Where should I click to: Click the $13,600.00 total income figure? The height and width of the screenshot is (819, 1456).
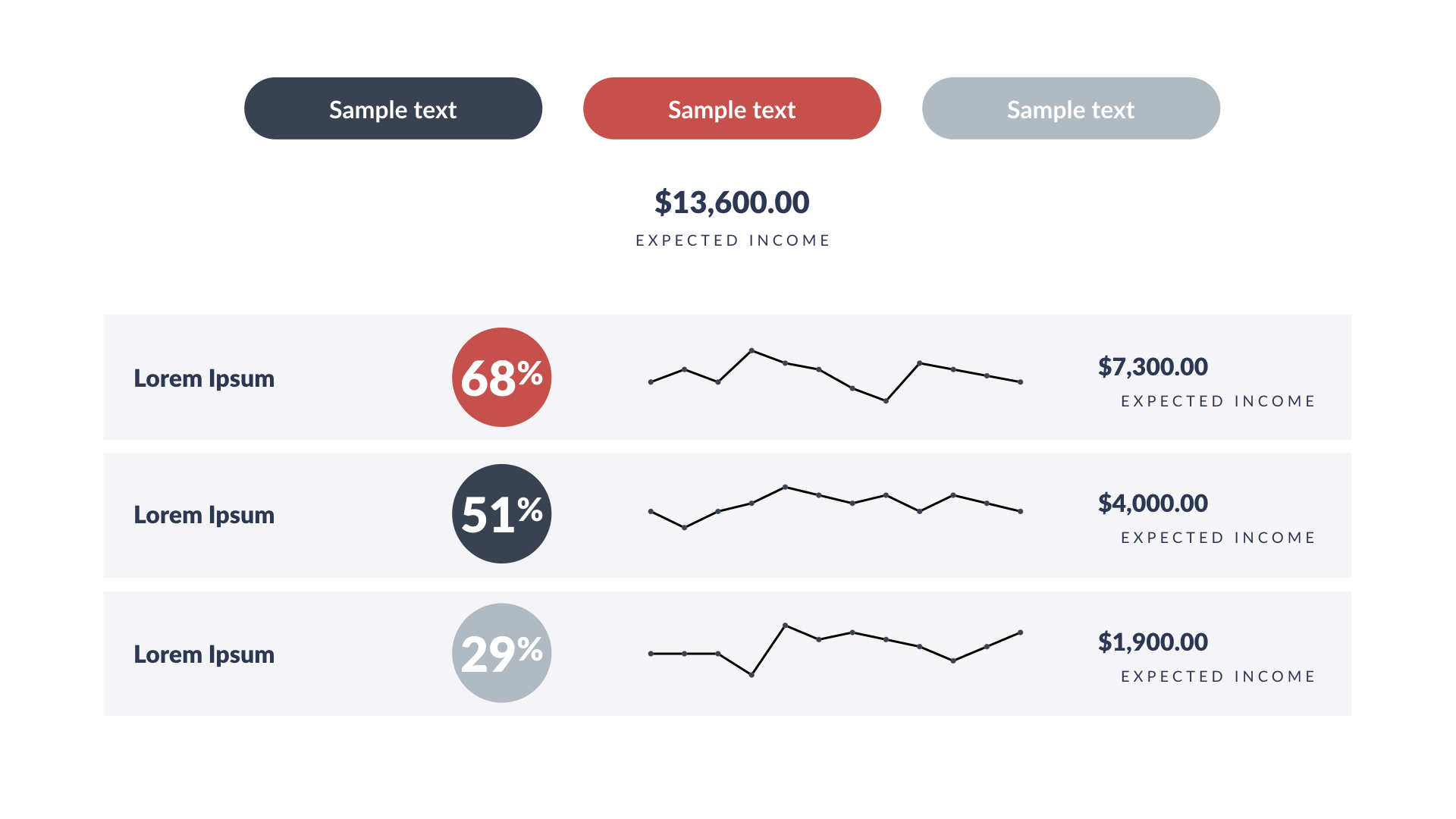pyautogui.click(x=732, y=202)
